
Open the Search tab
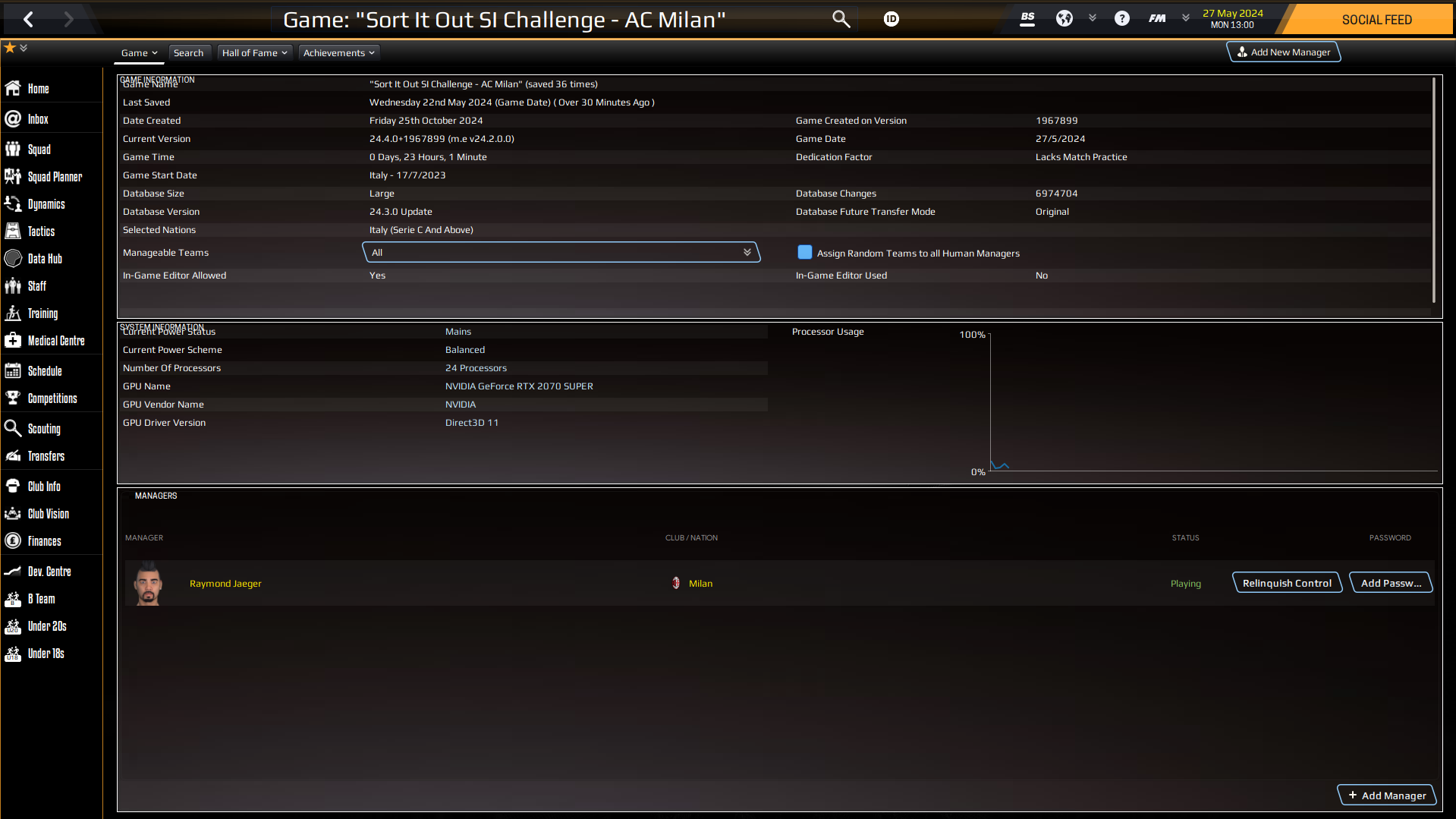[188, 53]
